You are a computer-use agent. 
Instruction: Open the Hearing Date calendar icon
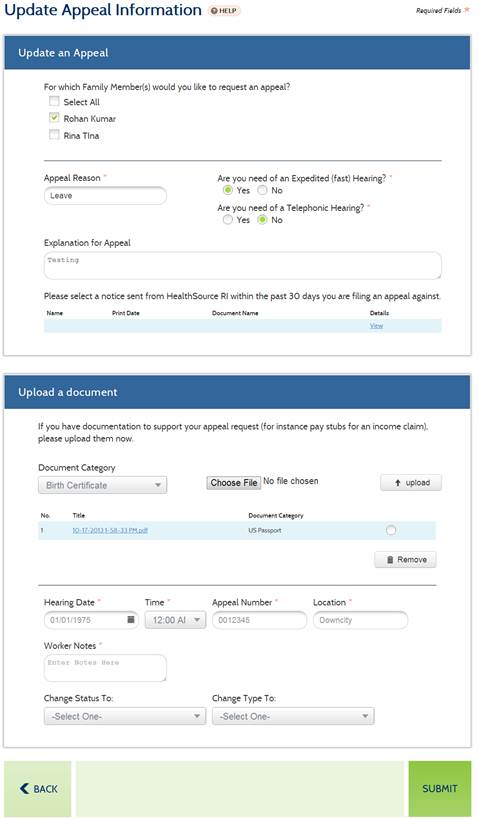pos(131,619)
